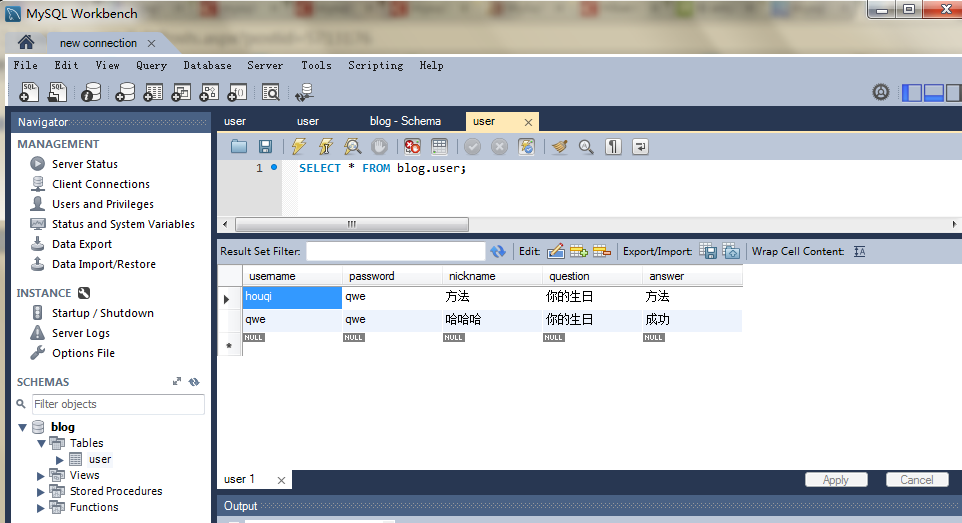Image resolution: width=962 pixels, height=523 pixels.
Task: Open the Query menu
Action: click(152, 65)
